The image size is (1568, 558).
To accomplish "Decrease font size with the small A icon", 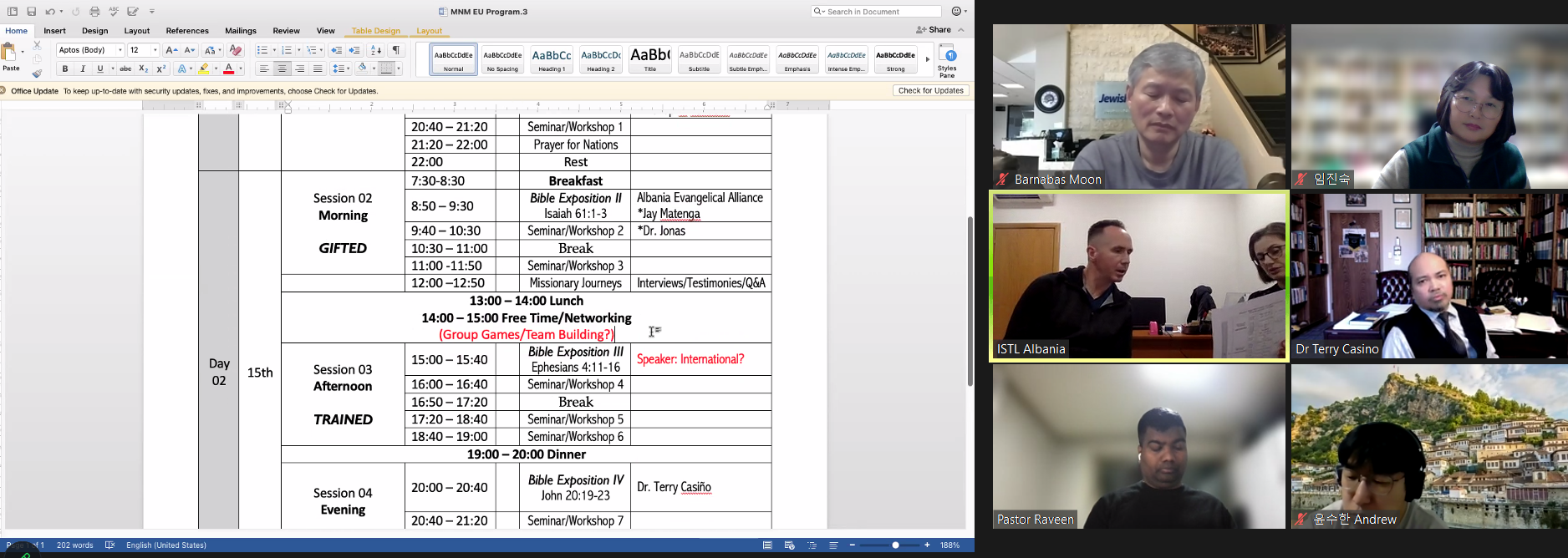I will click(189, 50).
